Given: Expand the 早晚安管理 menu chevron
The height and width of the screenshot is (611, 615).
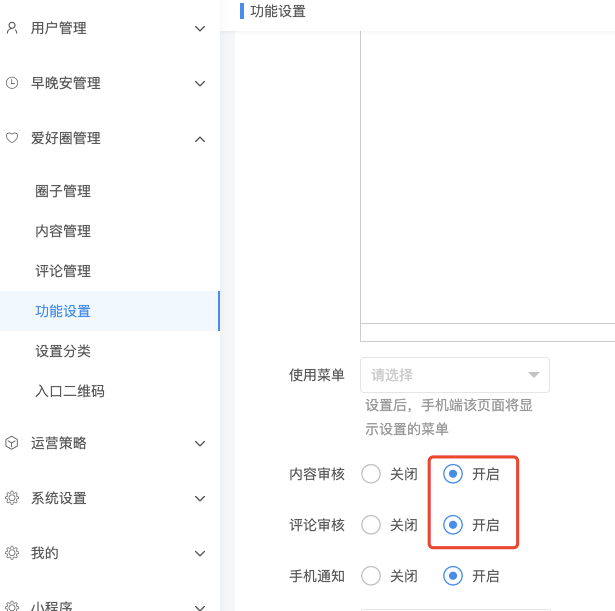Looking at the screenshot, I should tap(200, 84).
